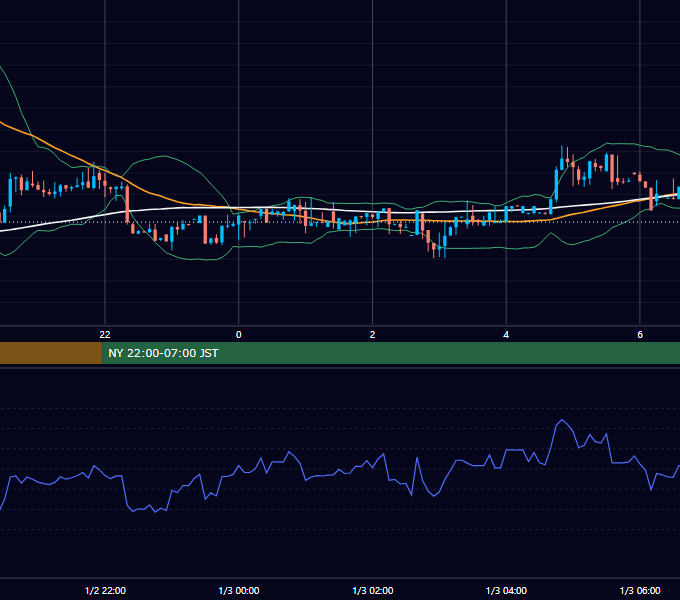This screenshot has width=680, height=600.
Task: Click the hour label 22 on price chart axis
Action: (x=105, y=334)
